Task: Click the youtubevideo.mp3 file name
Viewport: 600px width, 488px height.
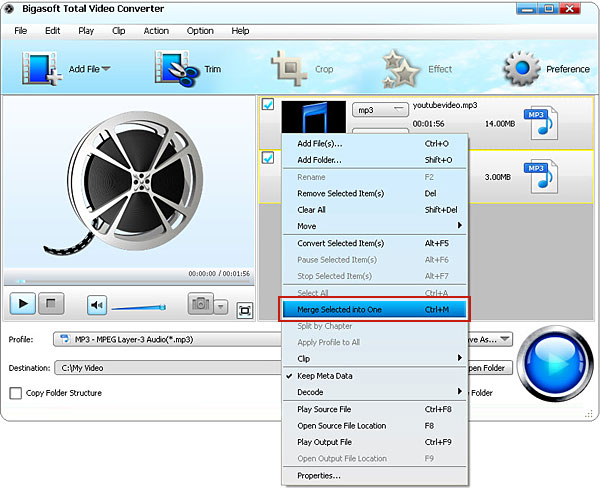Action: (445, 105)
